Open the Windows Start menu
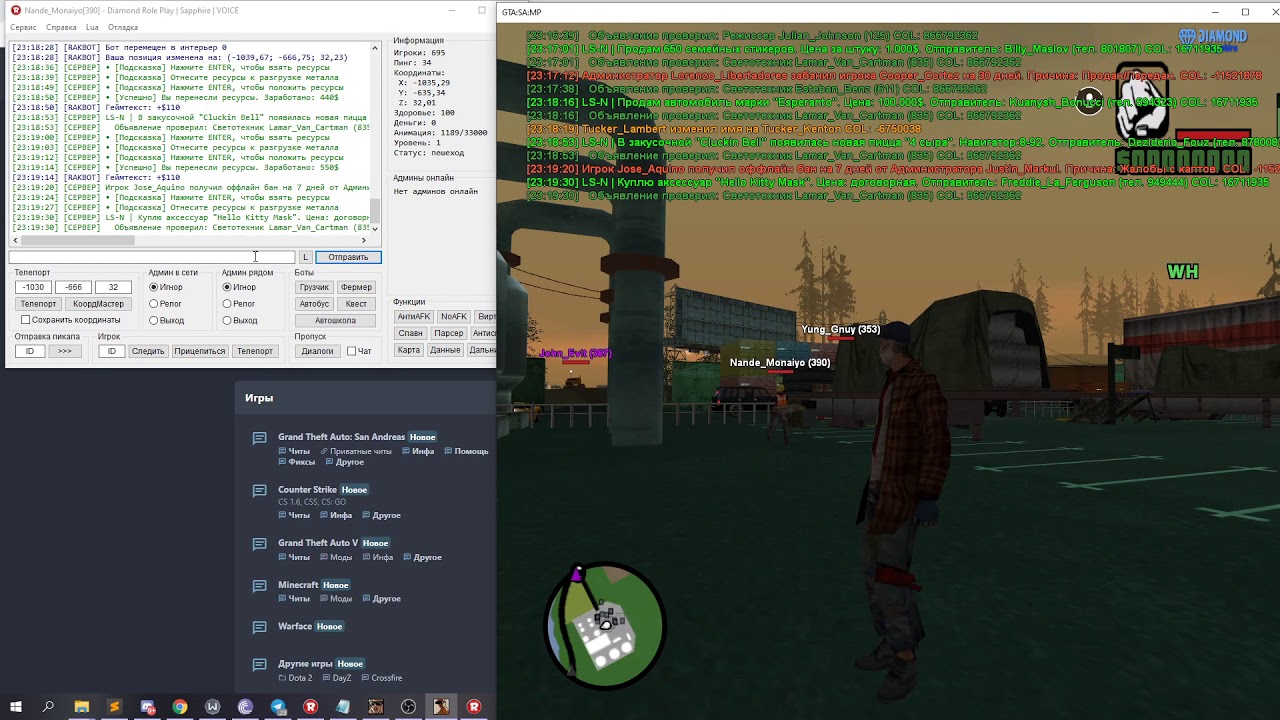The image size is (1280, 720). click(x=16, y=707)
